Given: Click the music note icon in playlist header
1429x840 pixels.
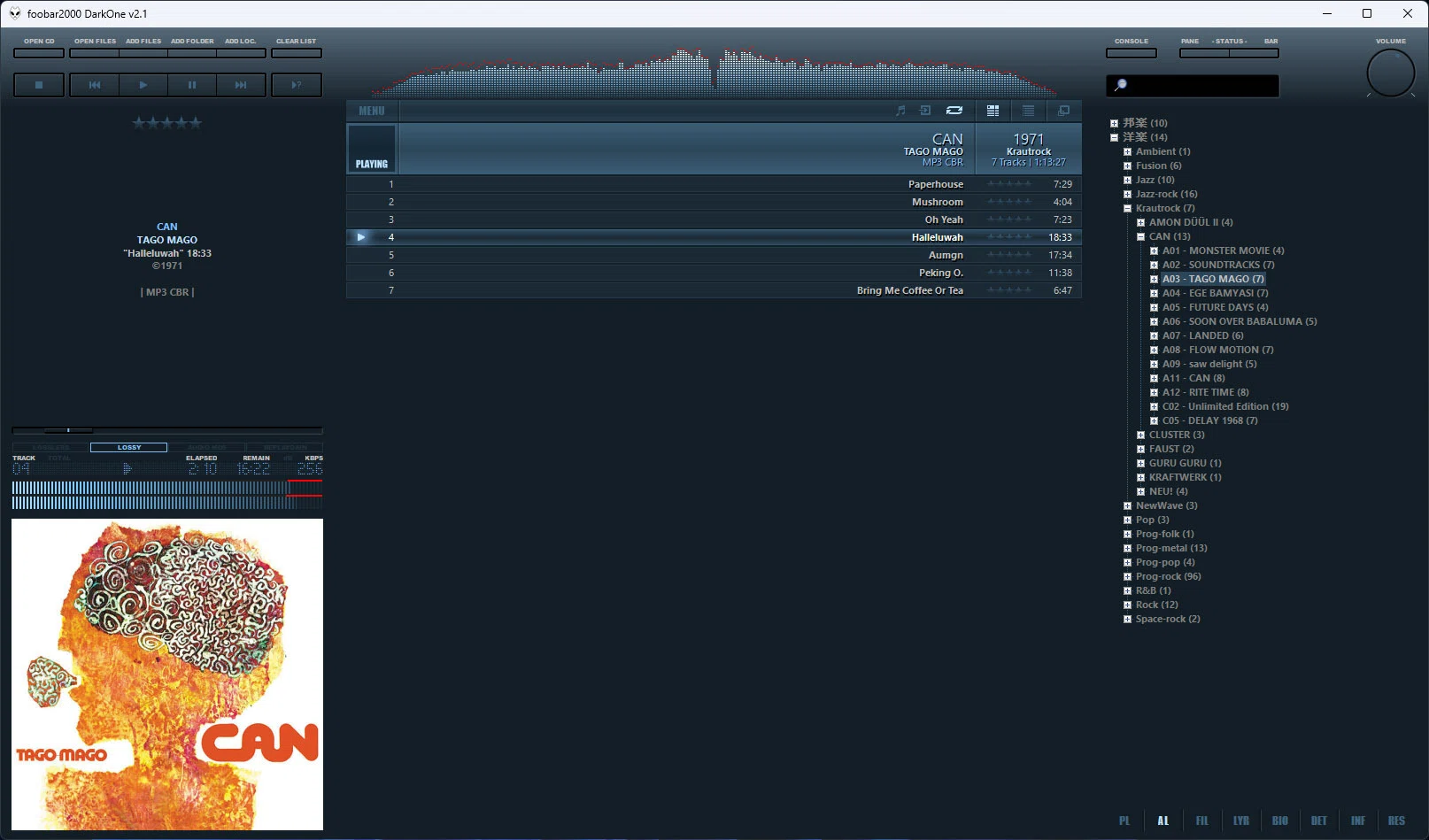Looking at the screenshot, I should tap(900, 111).
